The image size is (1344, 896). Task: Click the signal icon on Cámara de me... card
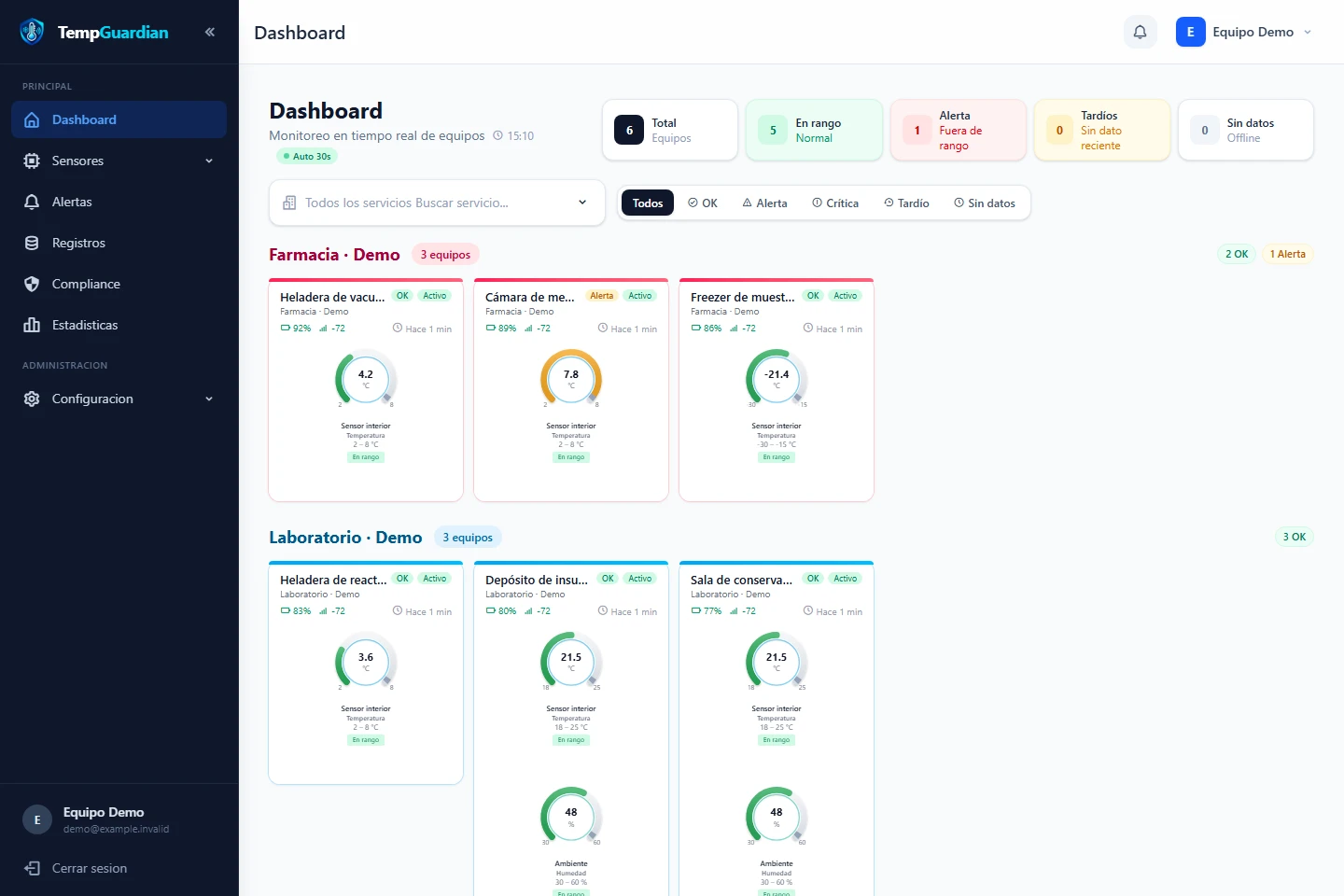click(x=528, y=329)
